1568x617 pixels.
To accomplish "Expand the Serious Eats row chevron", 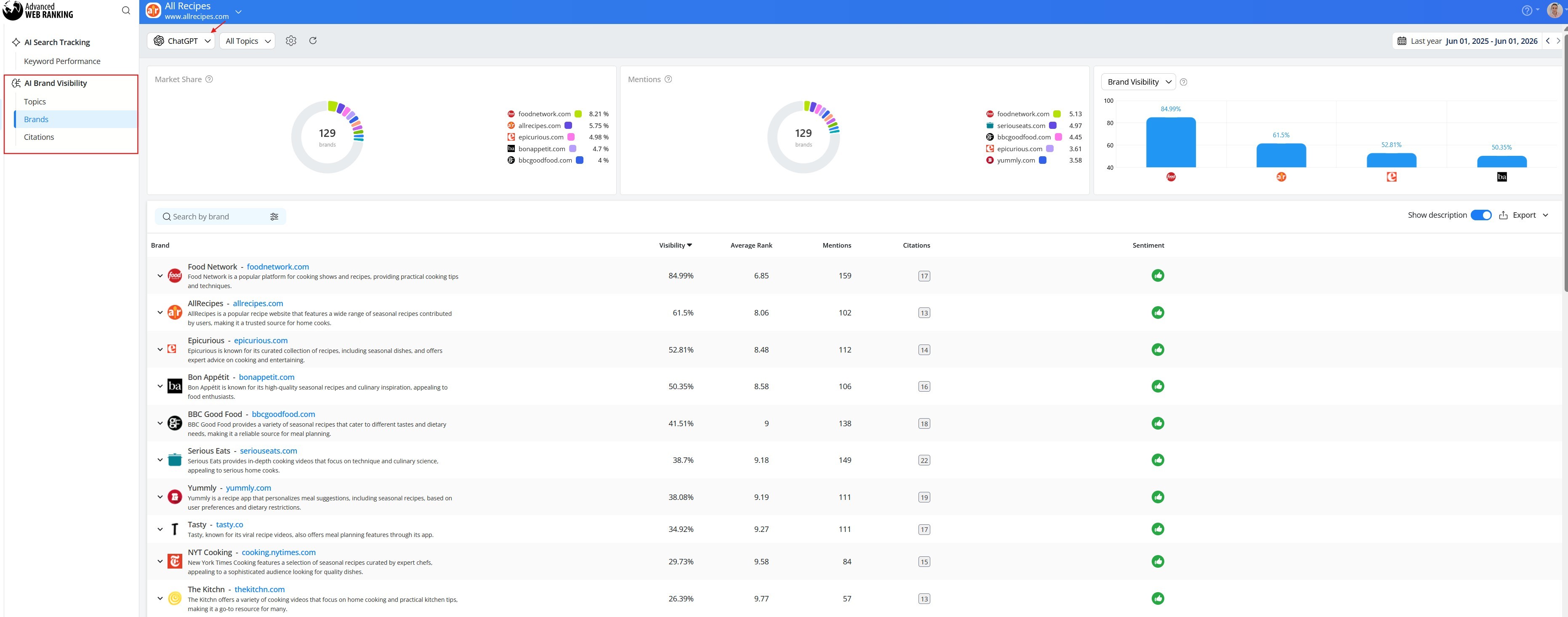I will (x=160, y=460).
